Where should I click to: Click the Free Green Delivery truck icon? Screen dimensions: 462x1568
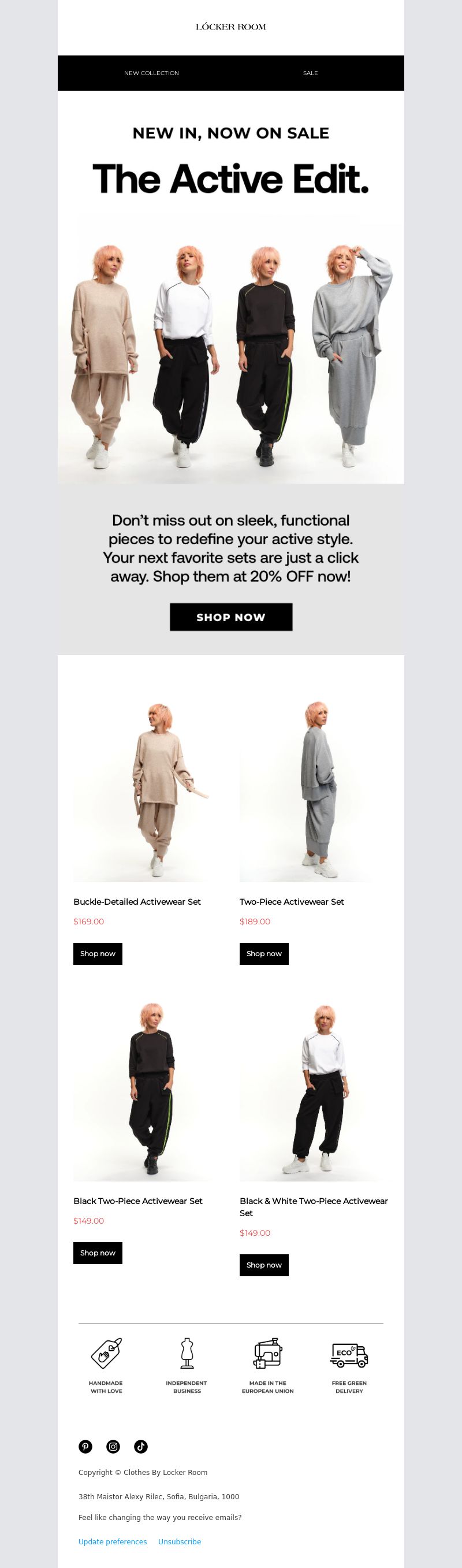point(349,1354)
